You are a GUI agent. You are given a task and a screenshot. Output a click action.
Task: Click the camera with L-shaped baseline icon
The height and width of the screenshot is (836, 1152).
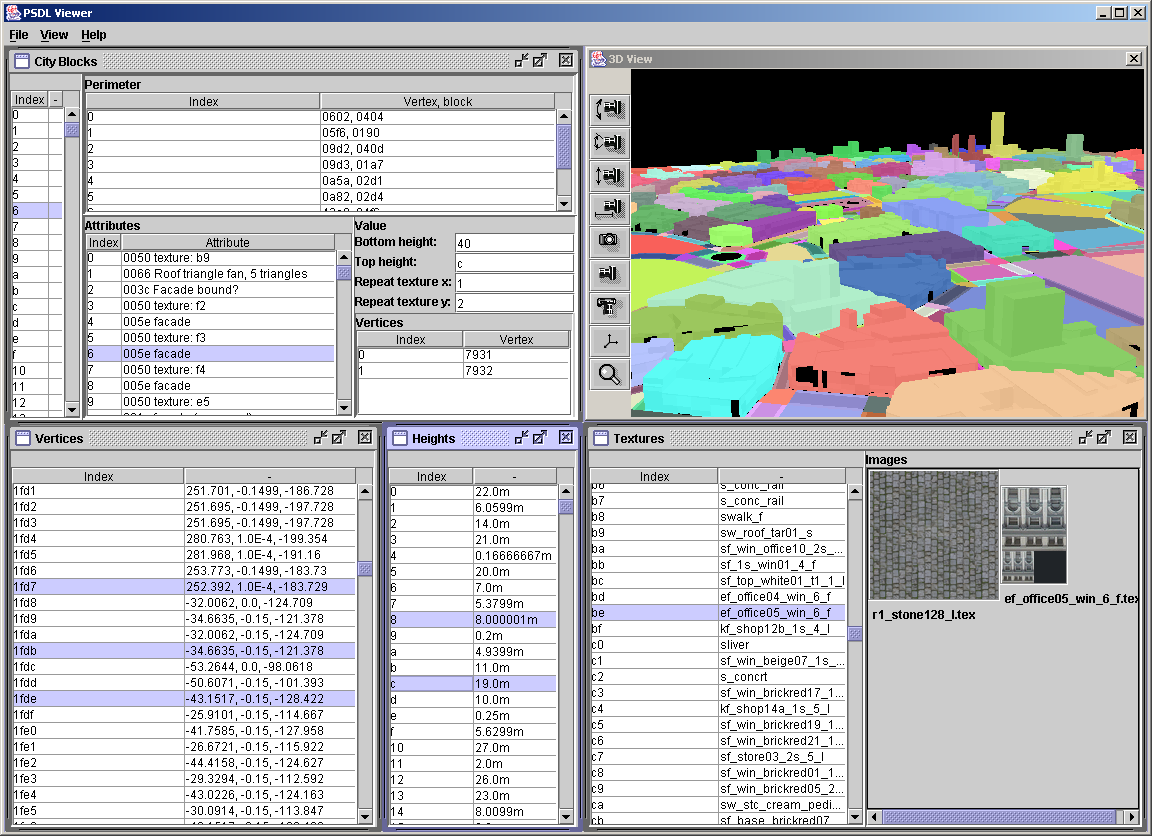coord(610,208)
